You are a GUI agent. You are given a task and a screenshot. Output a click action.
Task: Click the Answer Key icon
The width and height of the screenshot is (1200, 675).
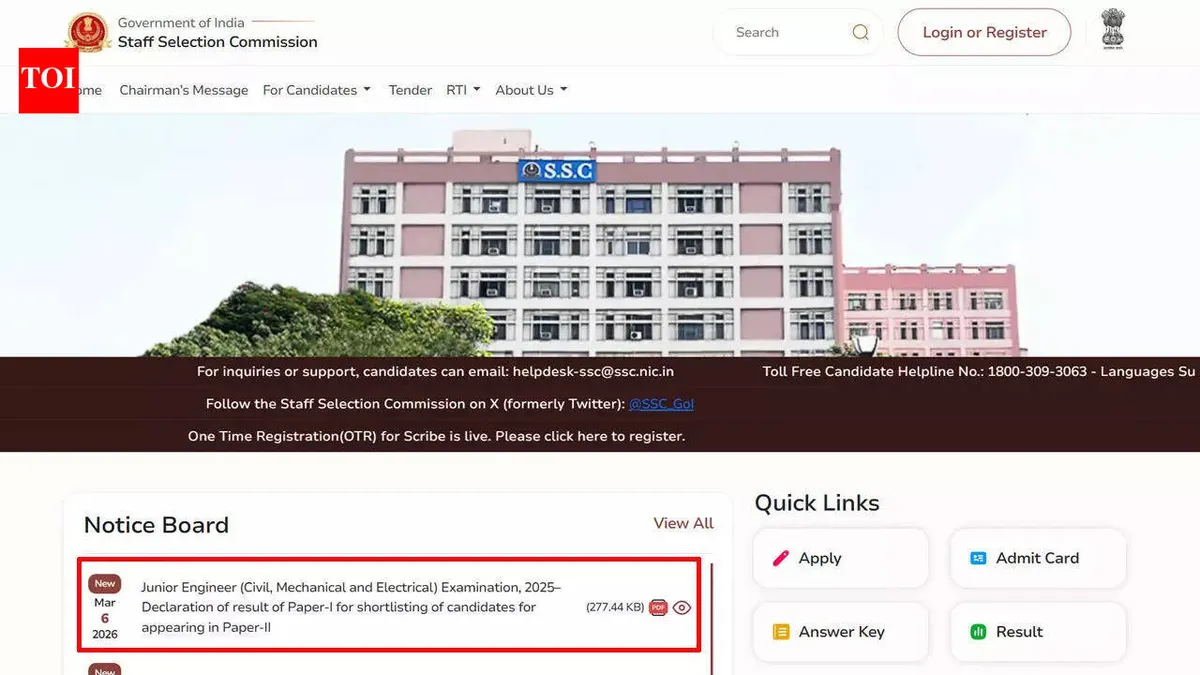point(782,632)
